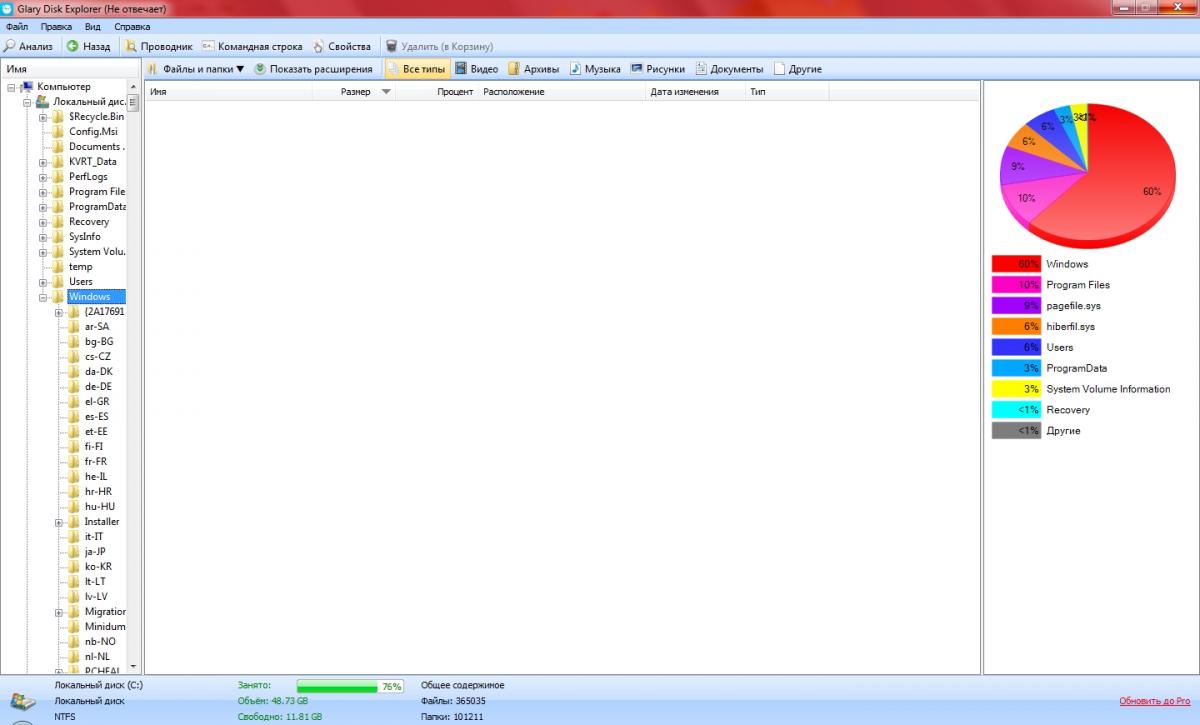Open the Файлы и папки dropdown
Image resolution: width=1200 pixels, height=725 pixels.
[x=195, y=69]
